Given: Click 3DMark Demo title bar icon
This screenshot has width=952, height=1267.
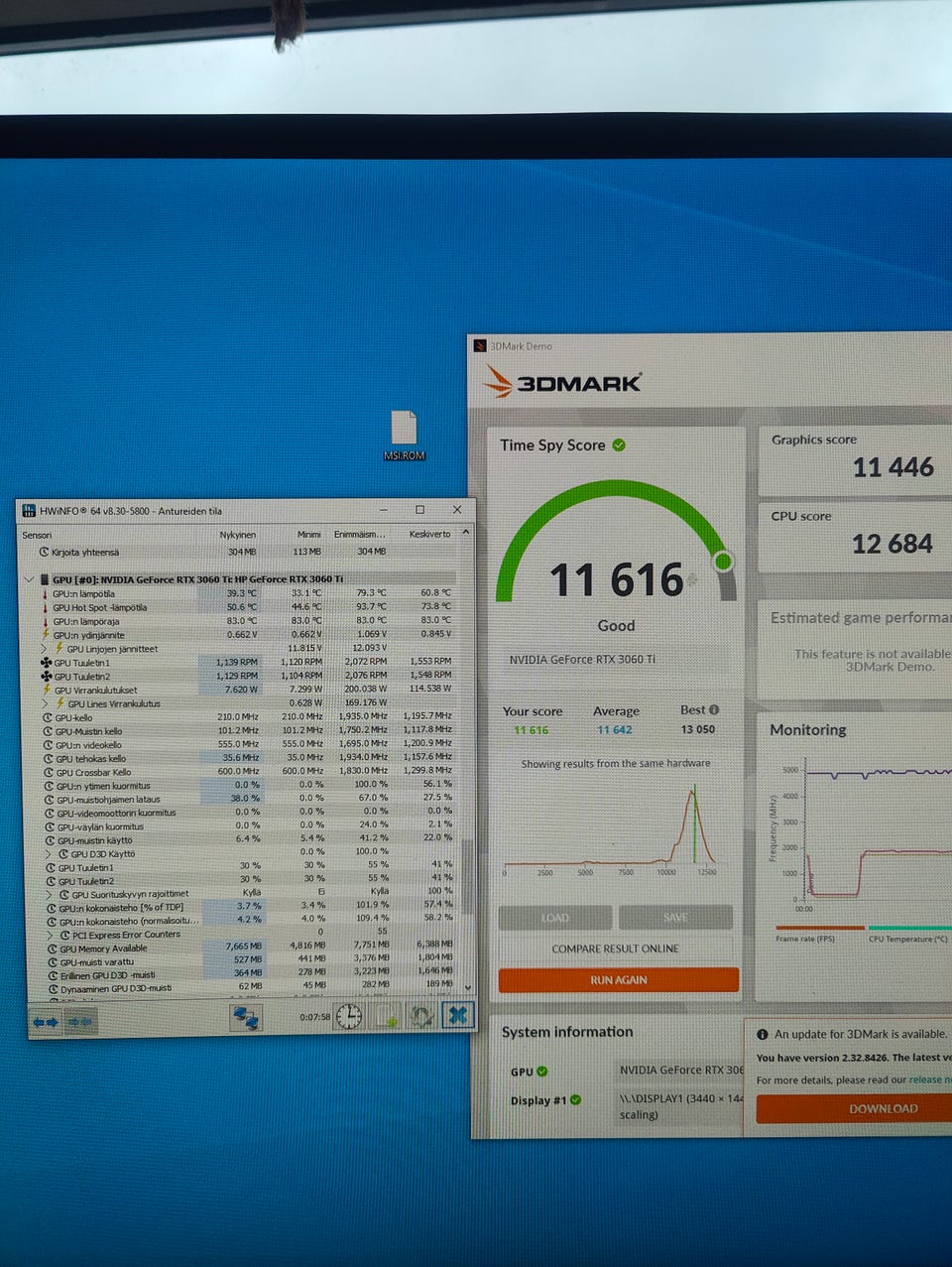Looking at the screenshot, I should click(x=480, y=345).
